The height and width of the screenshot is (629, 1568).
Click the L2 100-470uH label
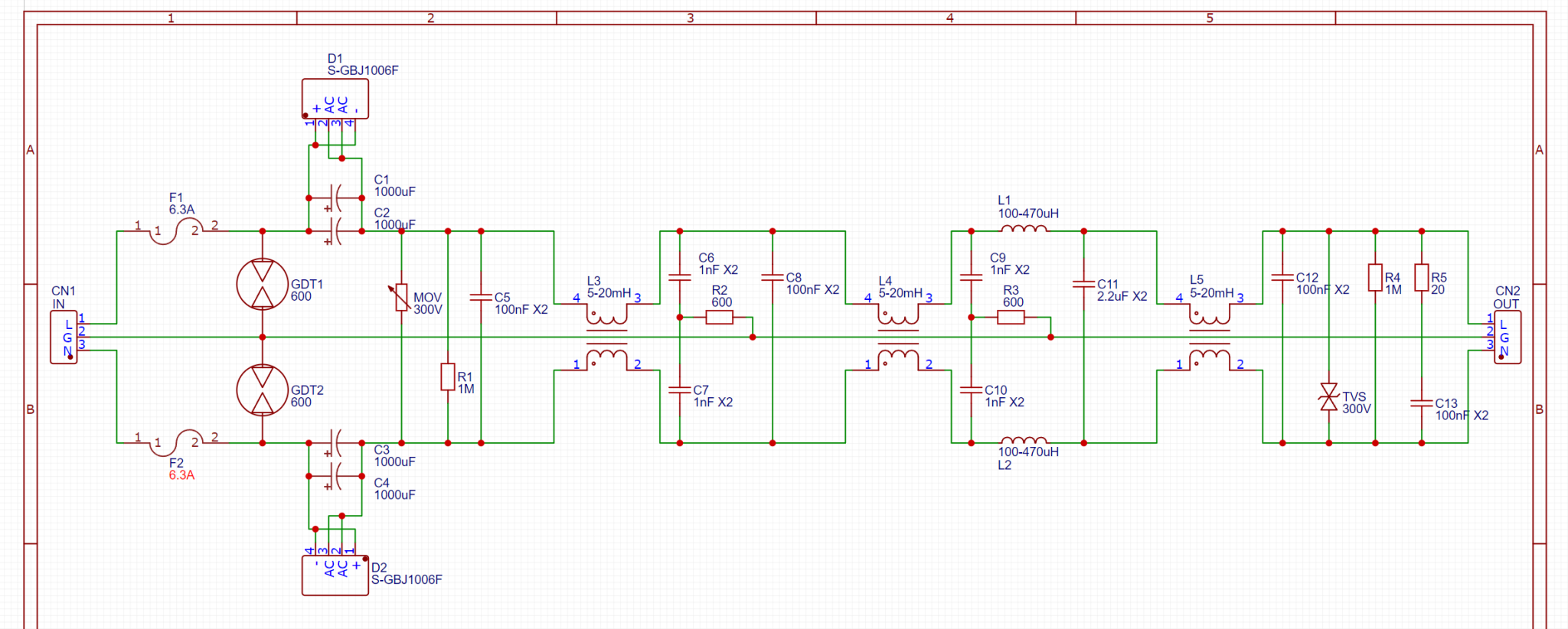[x=1028, y=458]
